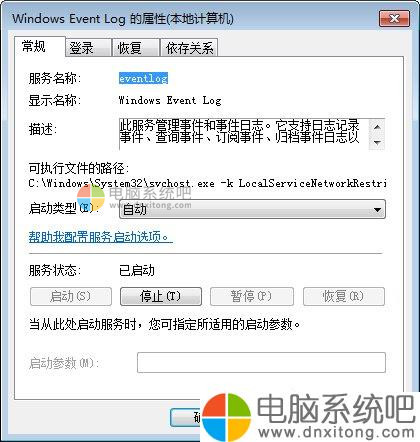Viewport: 420px width, 442px height.
Task: Expand the 启动类型 dropdown showing 自动
Action: point(252,209)
